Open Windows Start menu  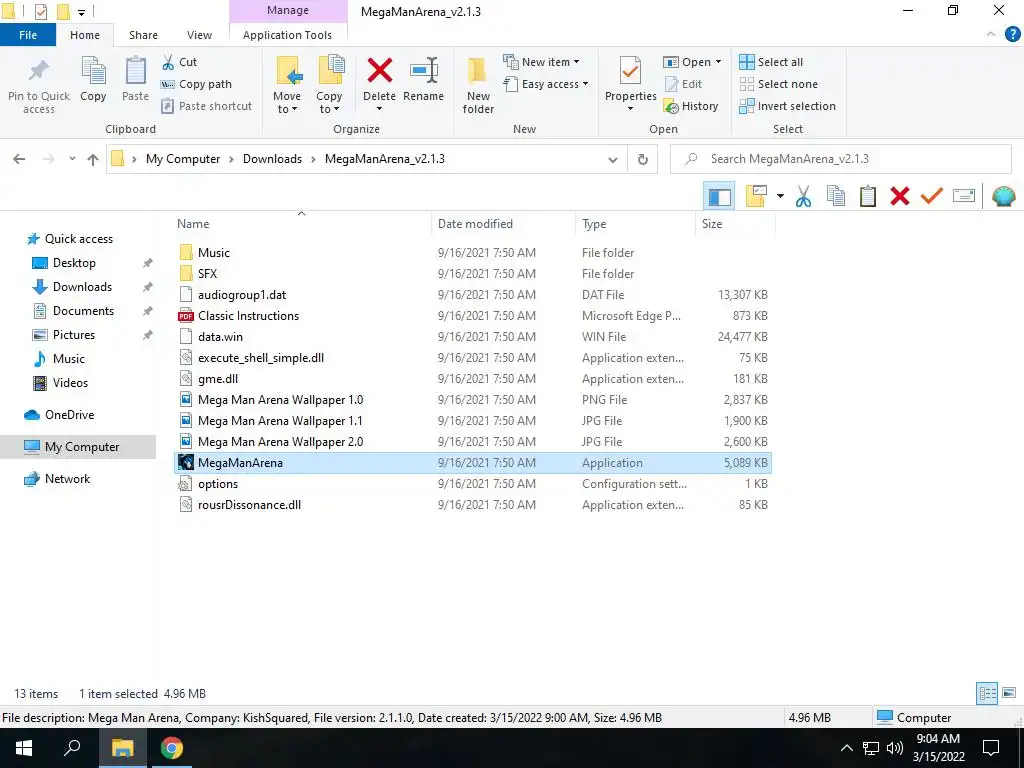tap(24, 748)
